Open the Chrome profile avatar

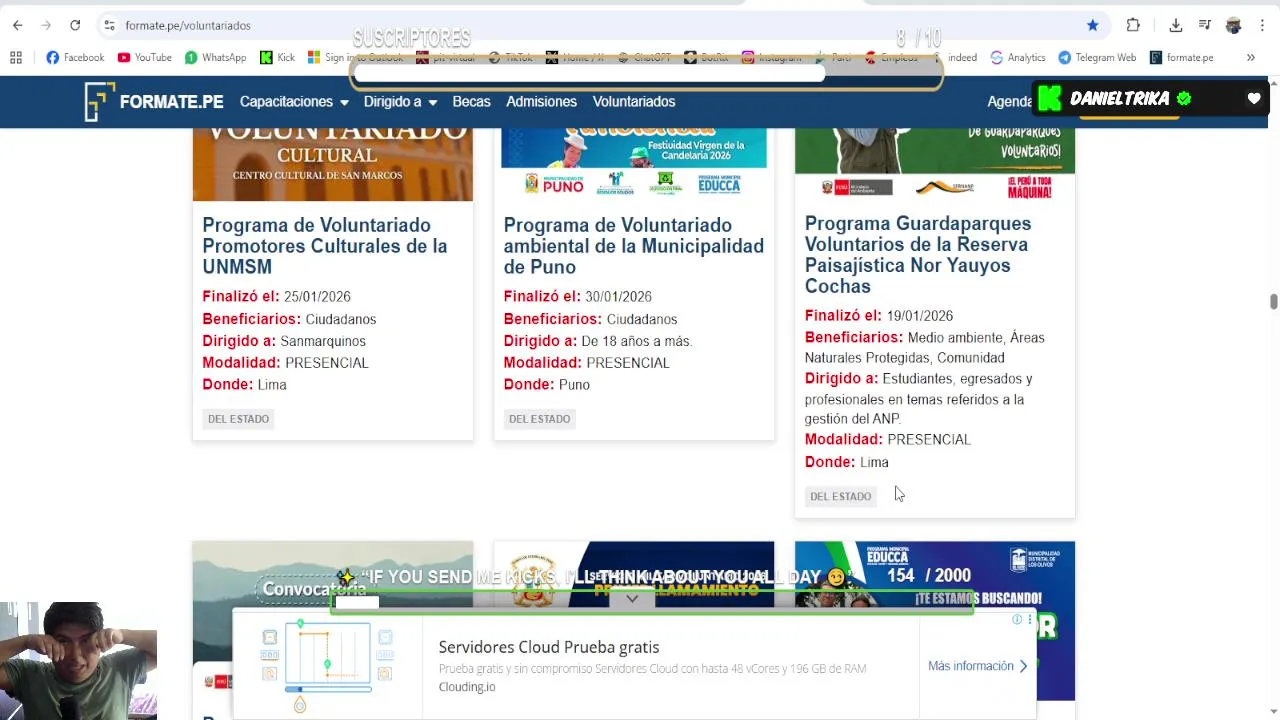pyautogui.click(x=1234, y=25)
